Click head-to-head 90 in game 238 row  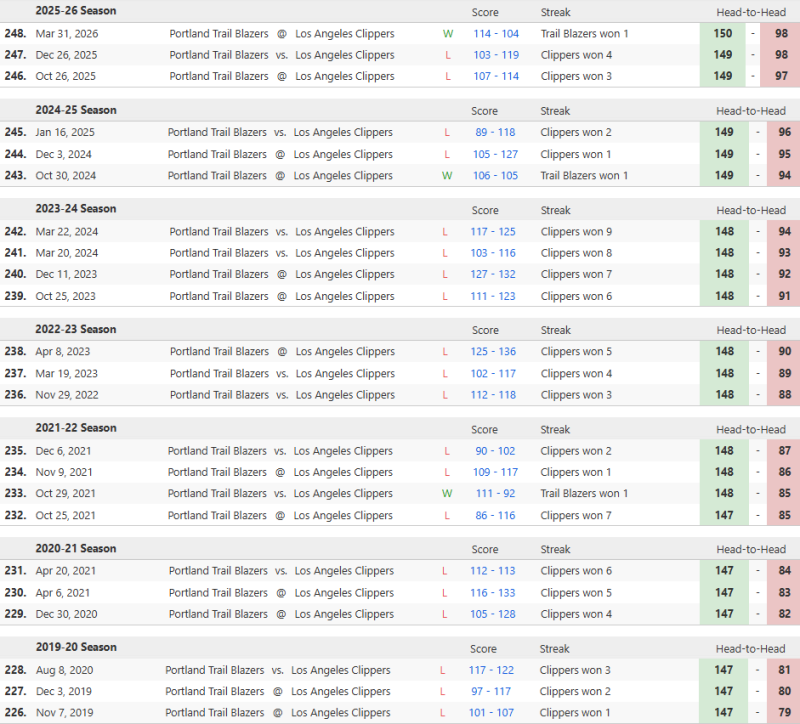tap(784, 352)
